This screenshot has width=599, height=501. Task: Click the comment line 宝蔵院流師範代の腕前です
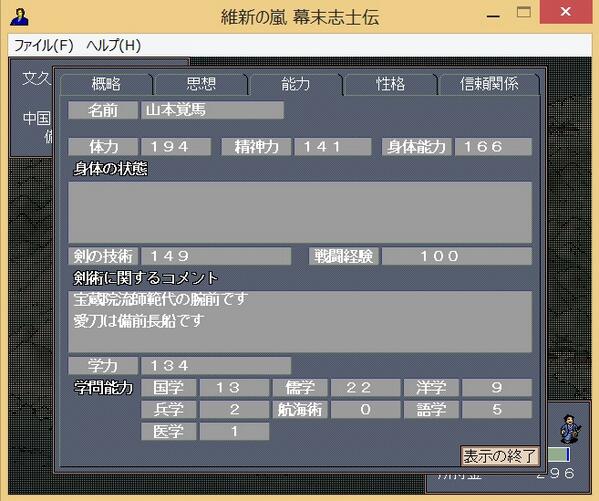tap(161, 299)
